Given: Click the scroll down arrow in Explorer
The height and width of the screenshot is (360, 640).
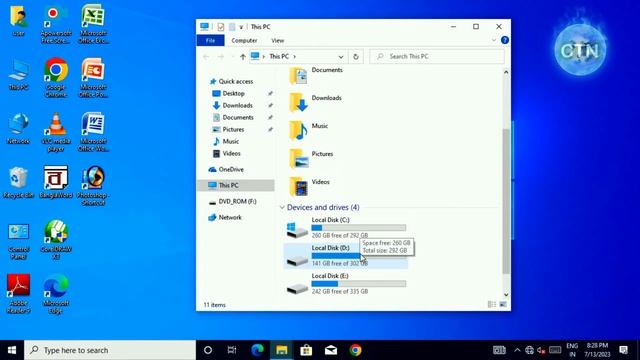Looking at the screenshot, I should pos(506,295).
